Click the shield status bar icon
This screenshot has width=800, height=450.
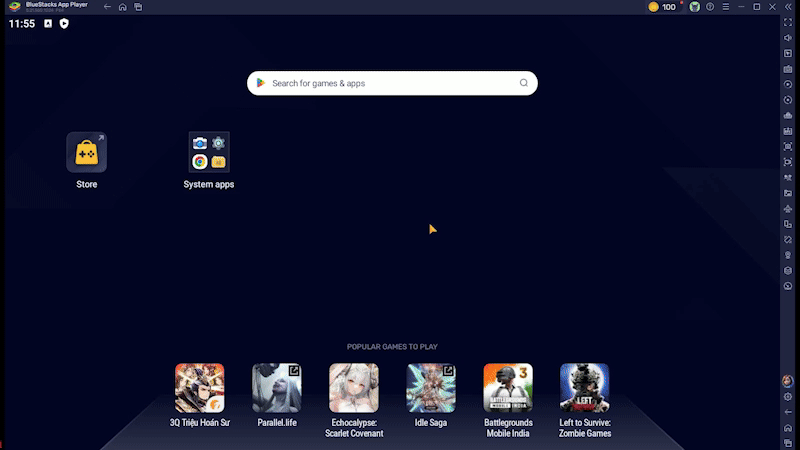[x=64, y=23]
